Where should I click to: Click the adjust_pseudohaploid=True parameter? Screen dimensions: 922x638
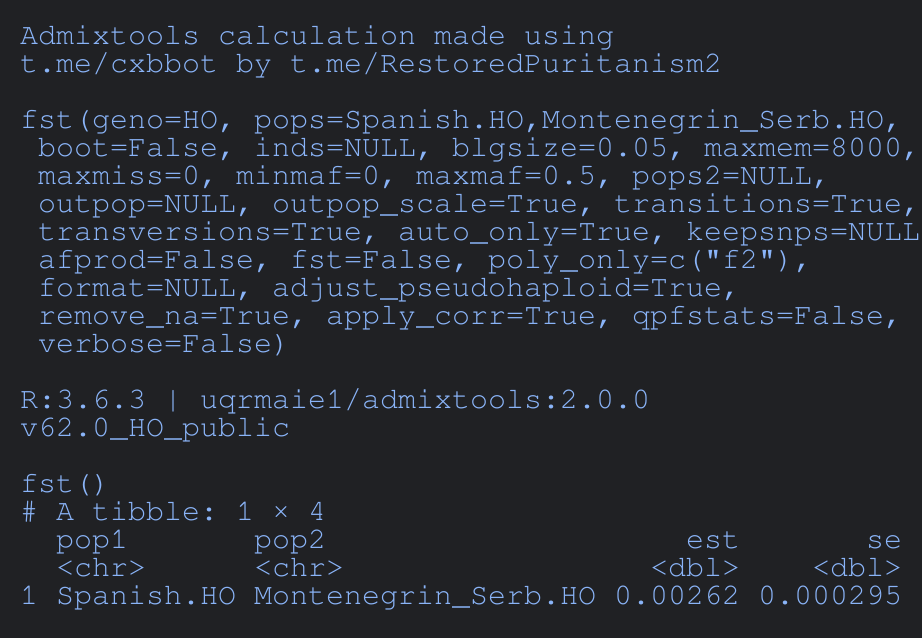pos(504,289)
